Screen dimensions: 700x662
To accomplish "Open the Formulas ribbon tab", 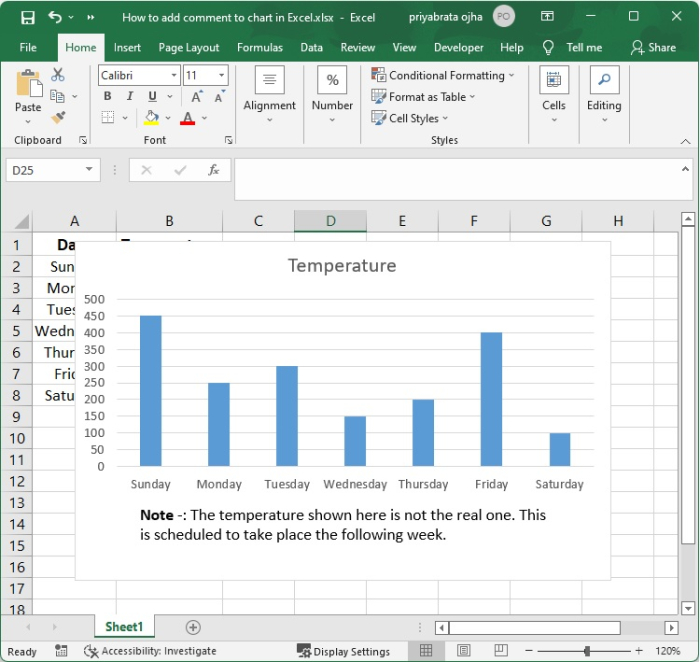I will 260,47.
